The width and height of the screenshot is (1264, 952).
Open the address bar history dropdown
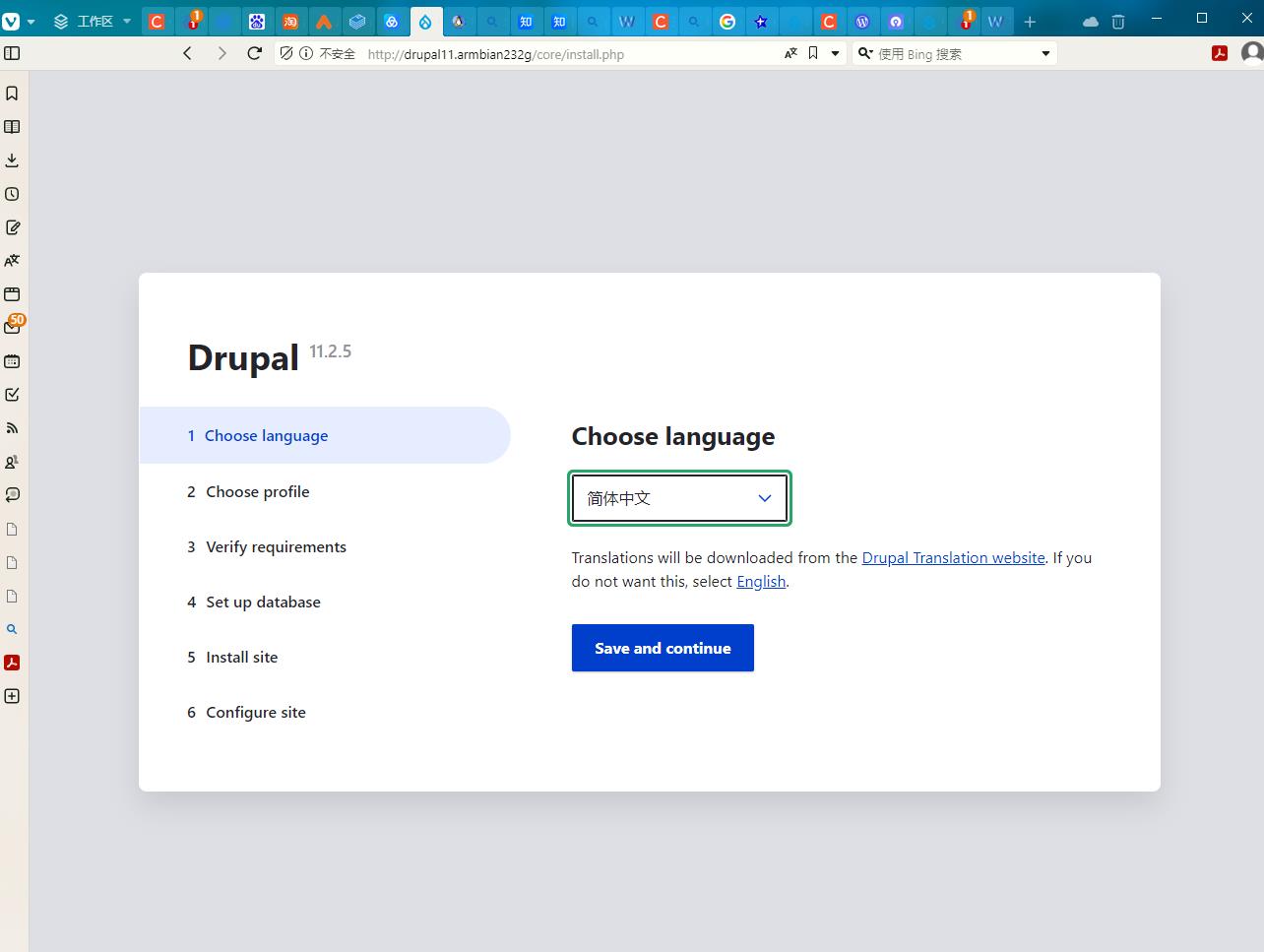click(x=835, y=53)
